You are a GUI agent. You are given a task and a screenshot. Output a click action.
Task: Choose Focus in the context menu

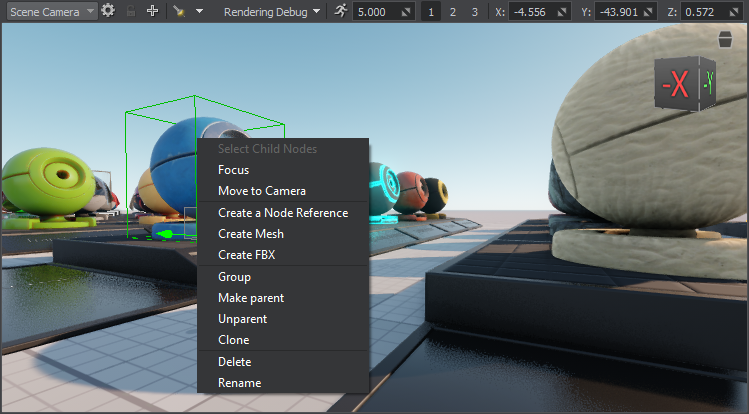point(233,170)
